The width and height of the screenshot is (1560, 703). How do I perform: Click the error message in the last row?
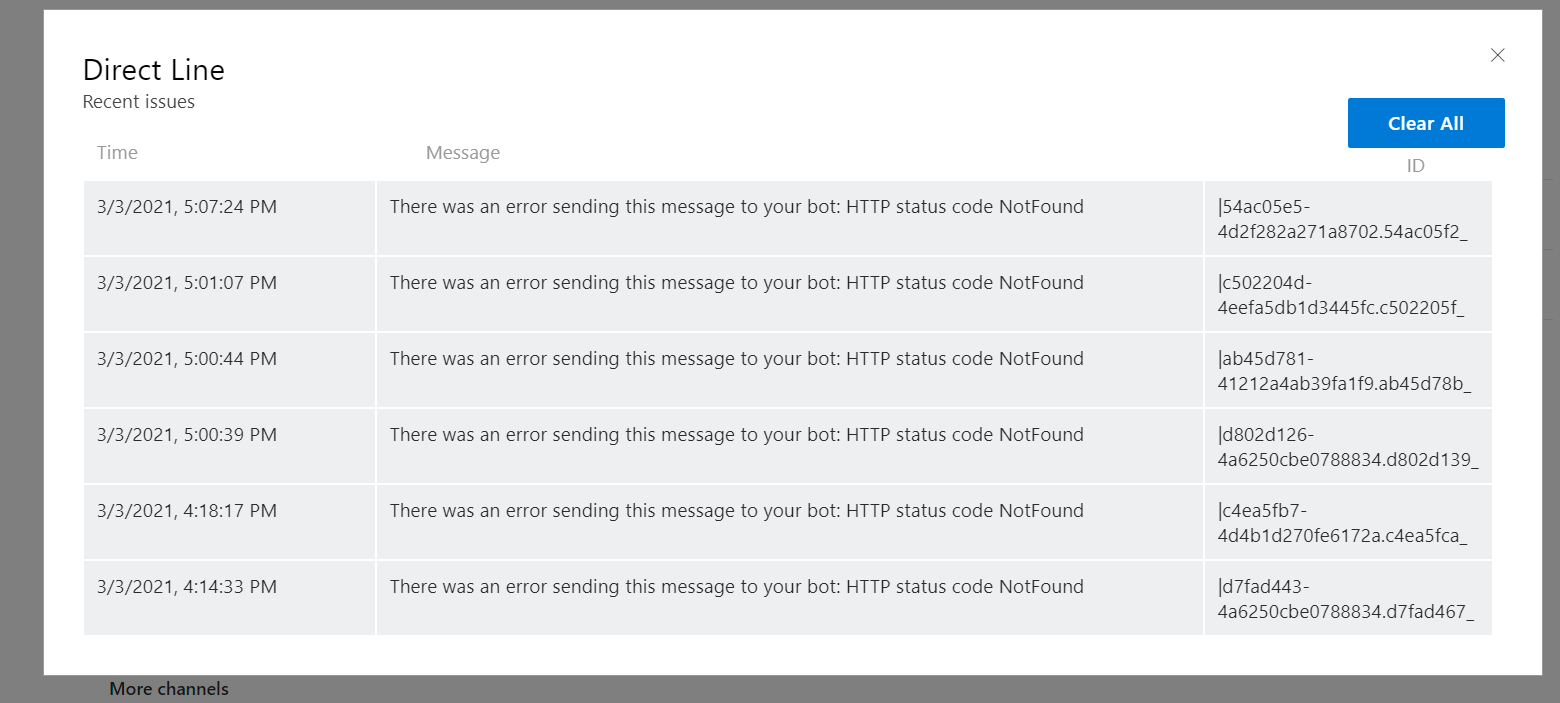pyautogui.click(x=736, y=588)
